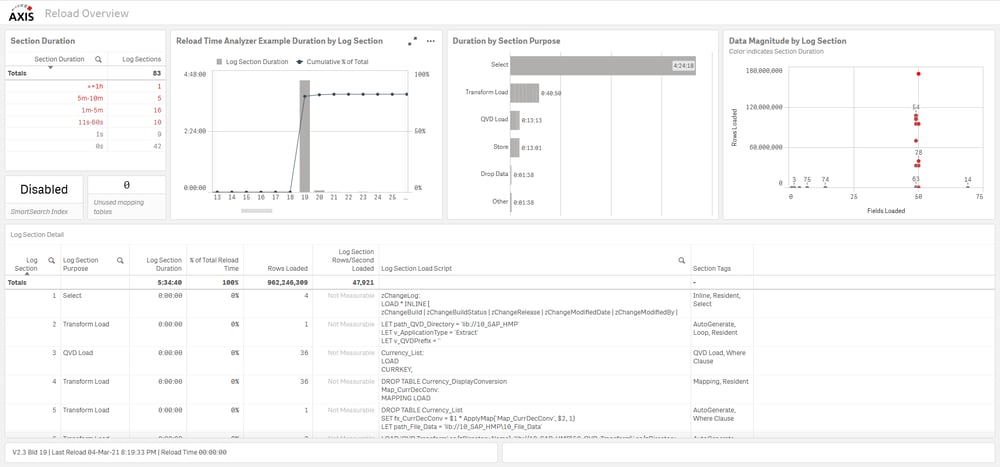Viewport: 1000px width, 467px height.
Task: Toggle sort arrow under Log Section header
Action: pyautogui.click(x=26, y=274)
